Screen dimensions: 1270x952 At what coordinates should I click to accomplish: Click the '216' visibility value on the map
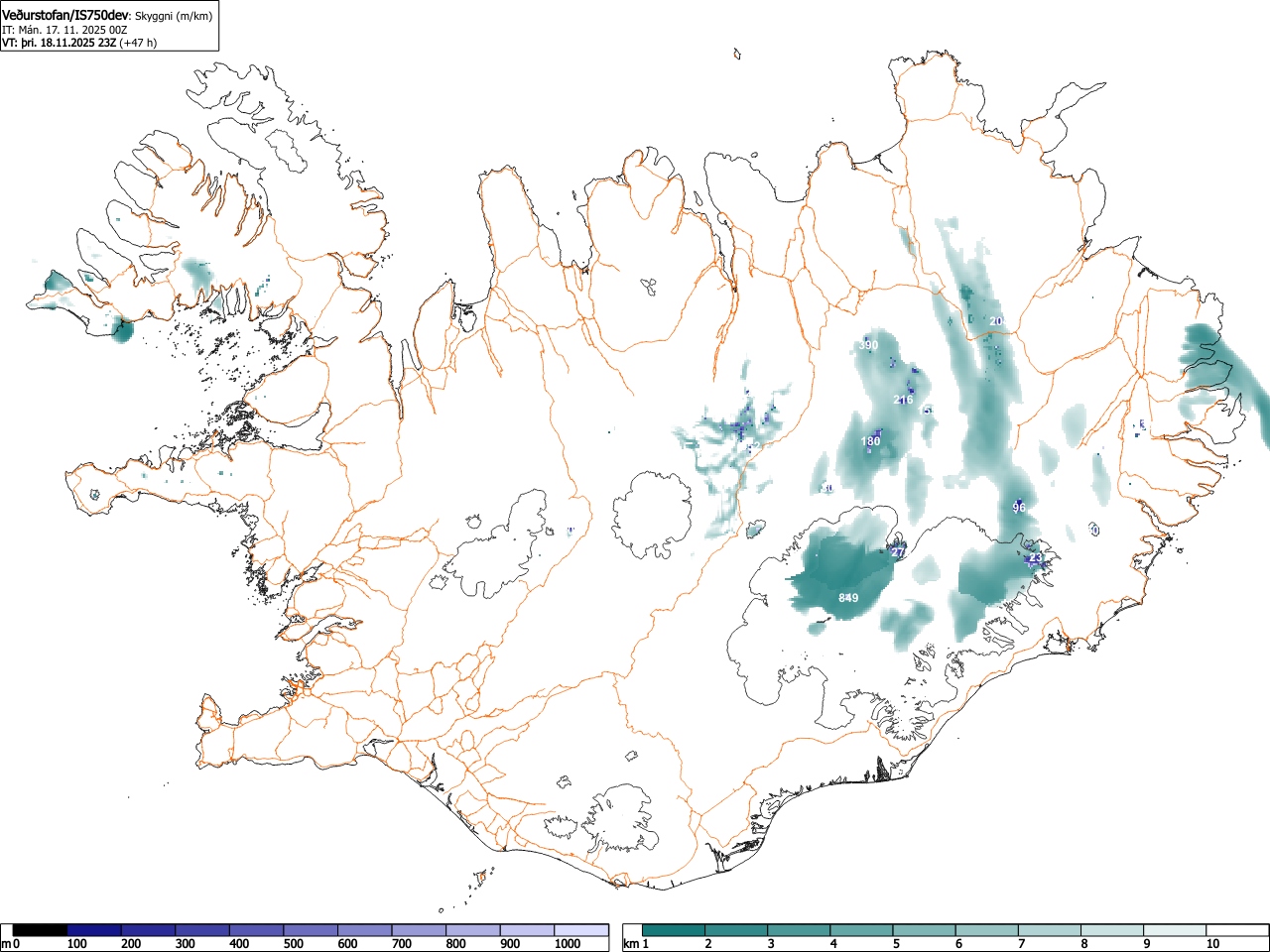point(903,400)
